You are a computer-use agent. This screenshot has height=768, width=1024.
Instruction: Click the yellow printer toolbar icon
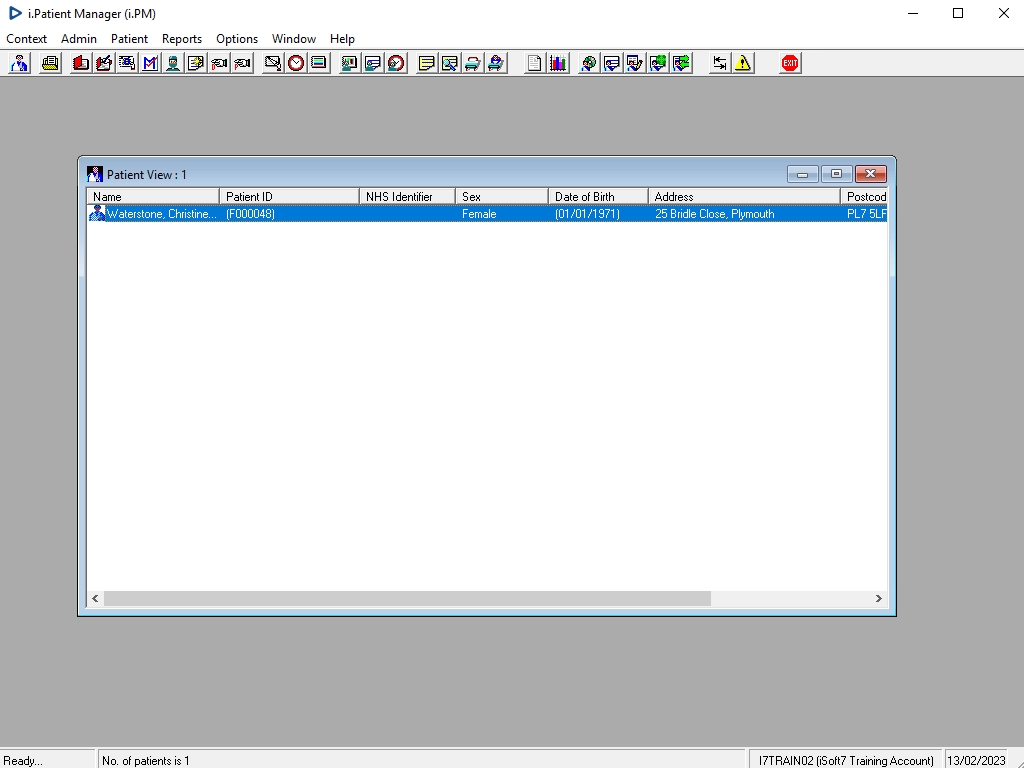pyautogui.click(x=50, y=63)
